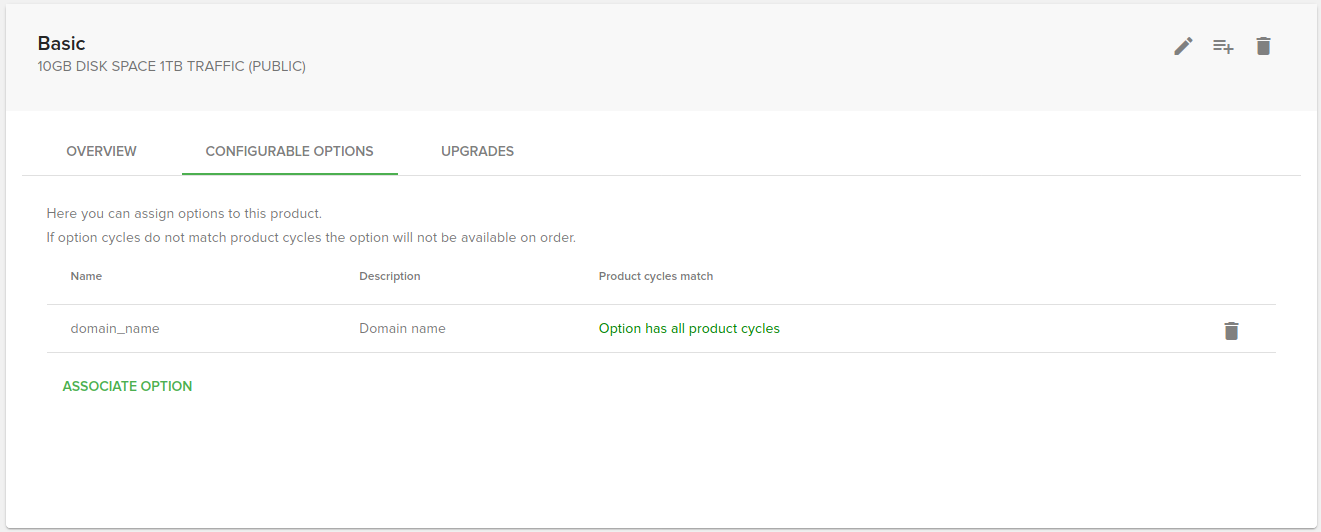The image size is (1321, 532).
Task: Click the blank space in domain_name row
Action: [x=1000, y=328]
